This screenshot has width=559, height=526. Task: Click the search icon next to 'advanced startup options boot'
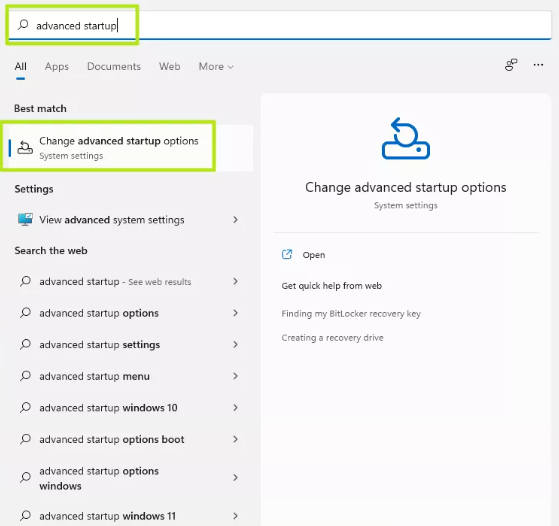[x=25, y=439]
